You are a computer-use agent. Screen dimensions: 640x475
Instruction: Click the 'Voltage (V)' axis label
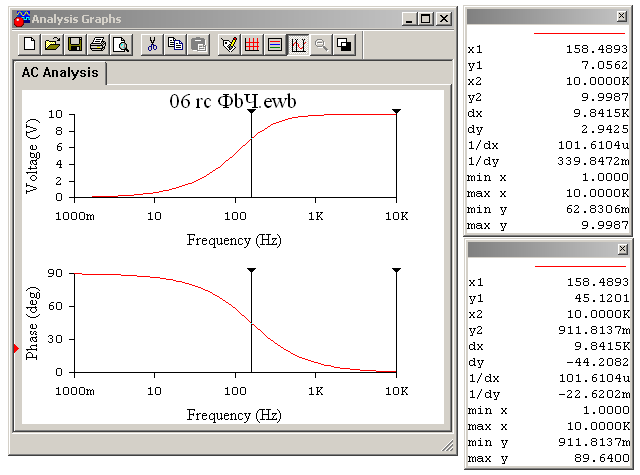coord(33,156)
